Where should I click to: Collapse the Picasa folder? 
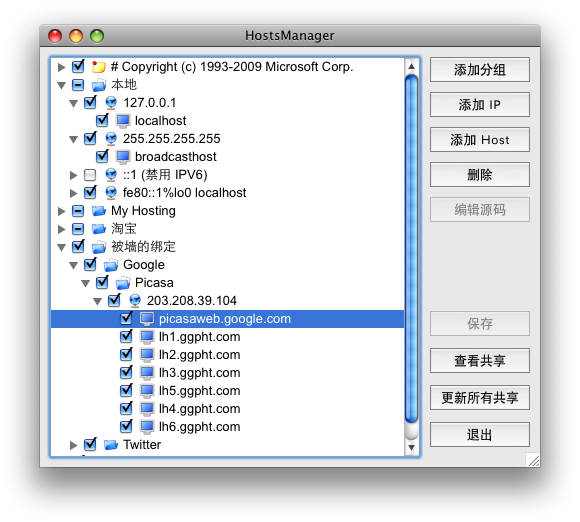[85, 283]
